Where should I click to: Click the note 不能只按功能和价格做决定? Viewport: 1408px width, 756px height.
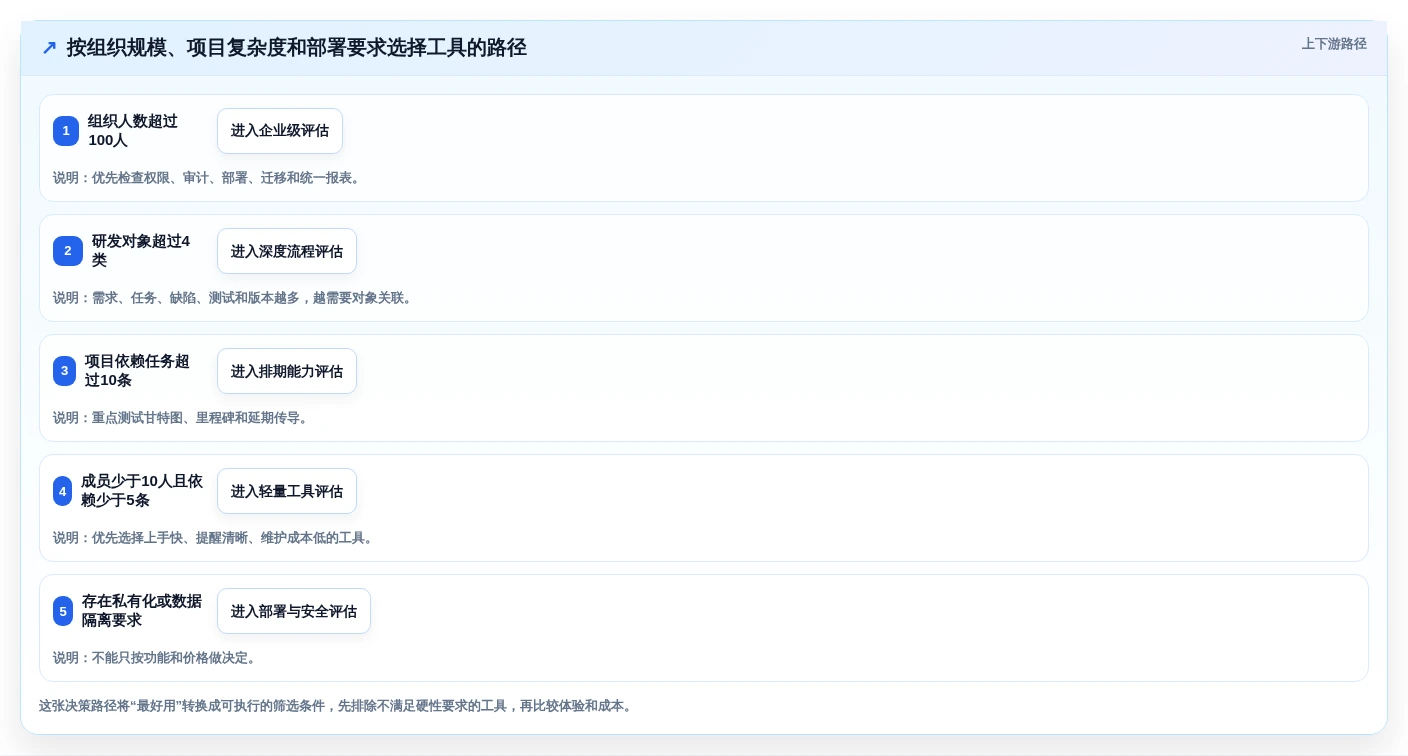click(156, 658)
